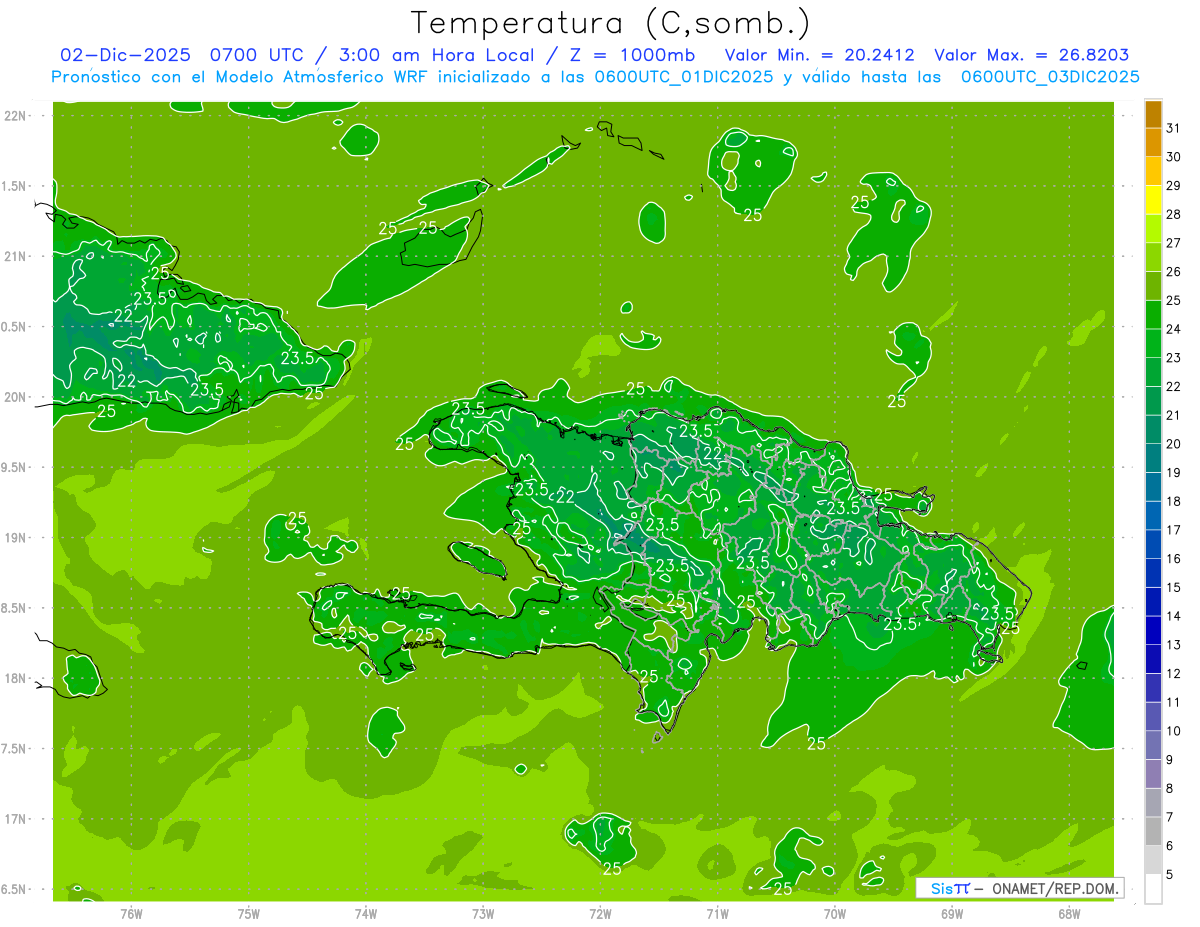1200x927 pixels.
Task: Select the legend scale value '26'
Action: click(1174, 272)
